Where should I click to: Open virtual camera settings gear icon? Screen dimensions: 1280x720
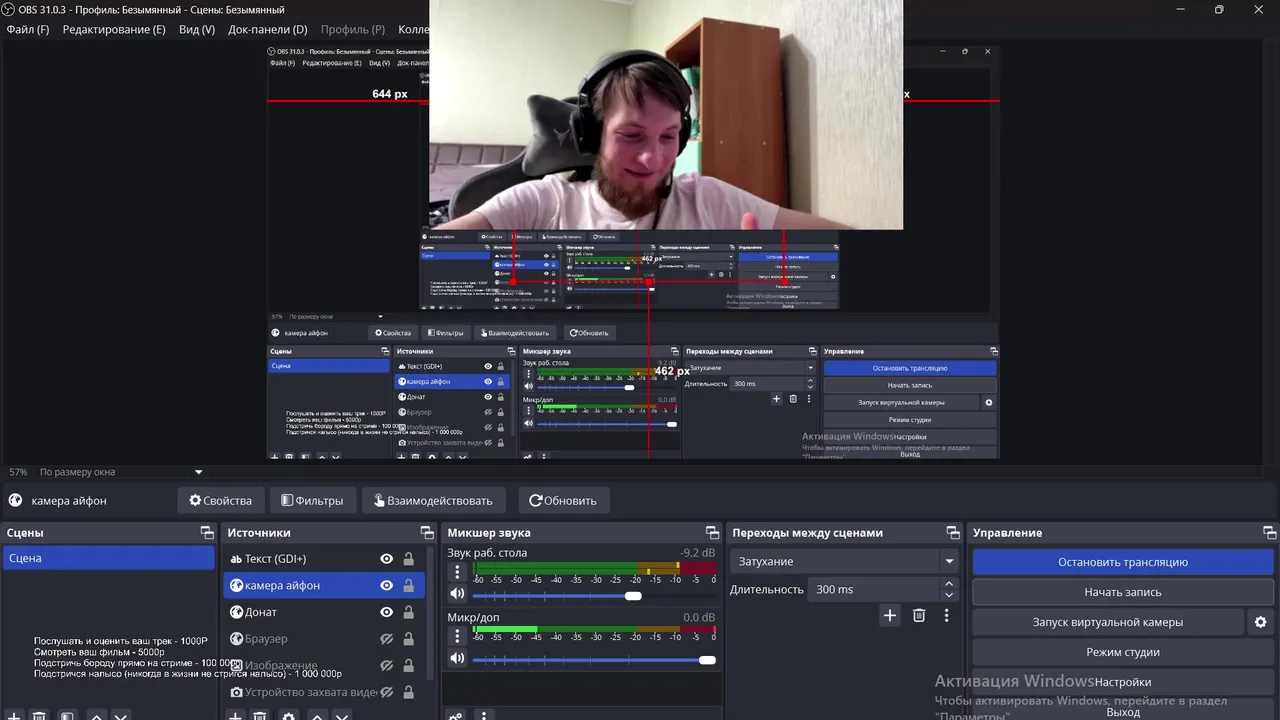coord(1260,622)
